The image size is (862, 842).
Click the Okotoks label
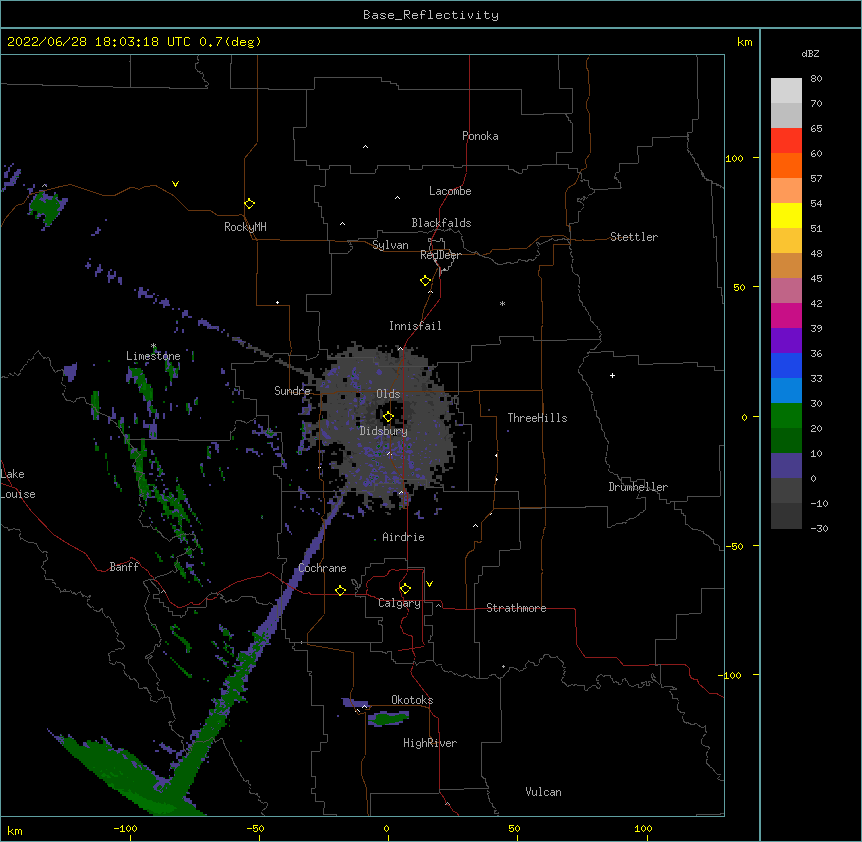[412, 700]
